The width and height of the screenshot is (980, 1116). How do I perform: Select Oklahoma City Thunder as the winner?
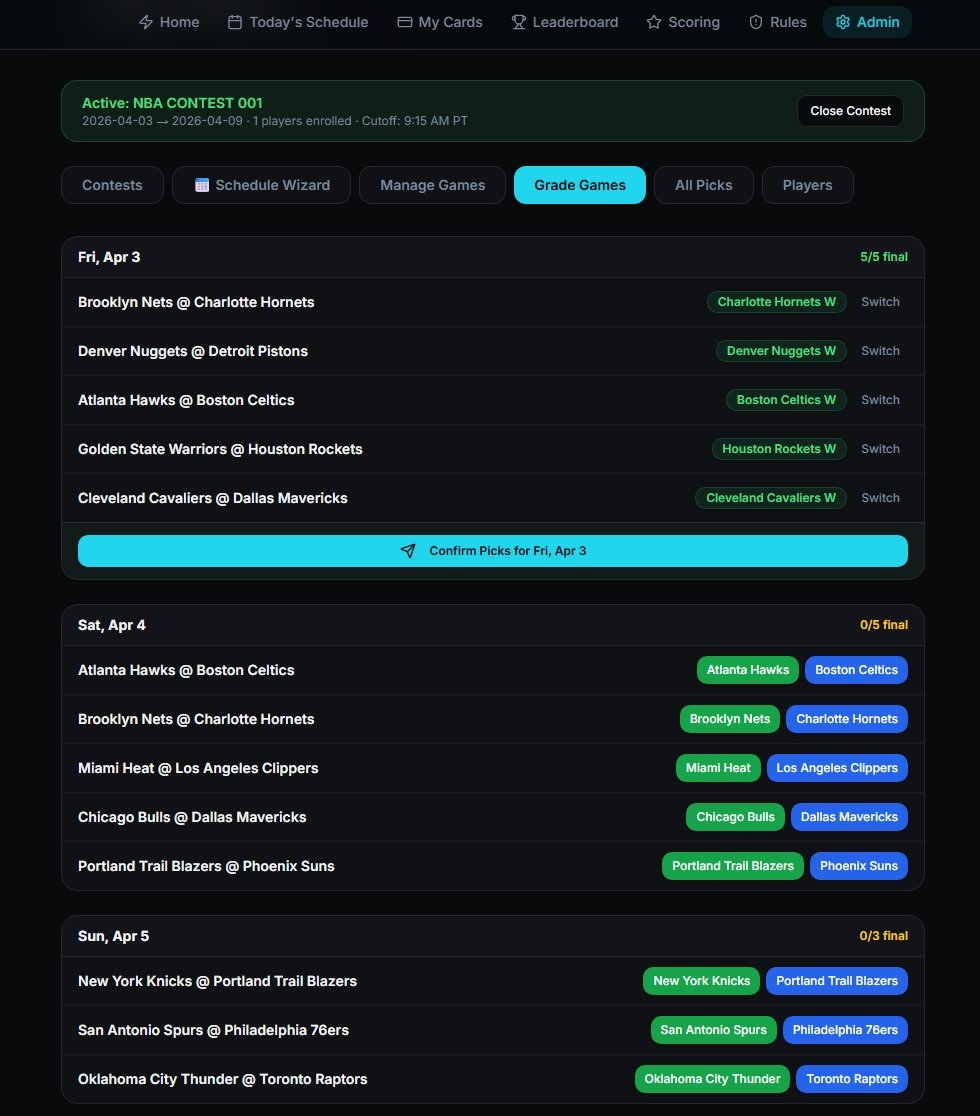(x=712, y=1079)
